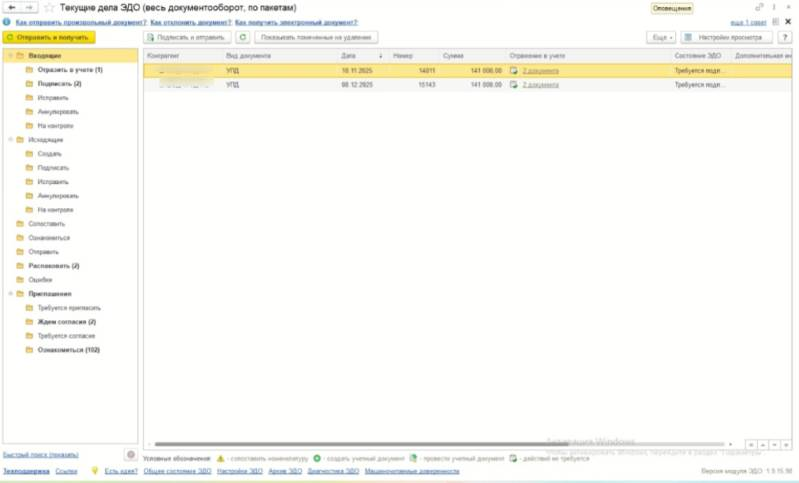The width and height of the screenshot is (799, 483).
Task: Open Как отправить произвольный документ tip
Action: click(81, 22)
